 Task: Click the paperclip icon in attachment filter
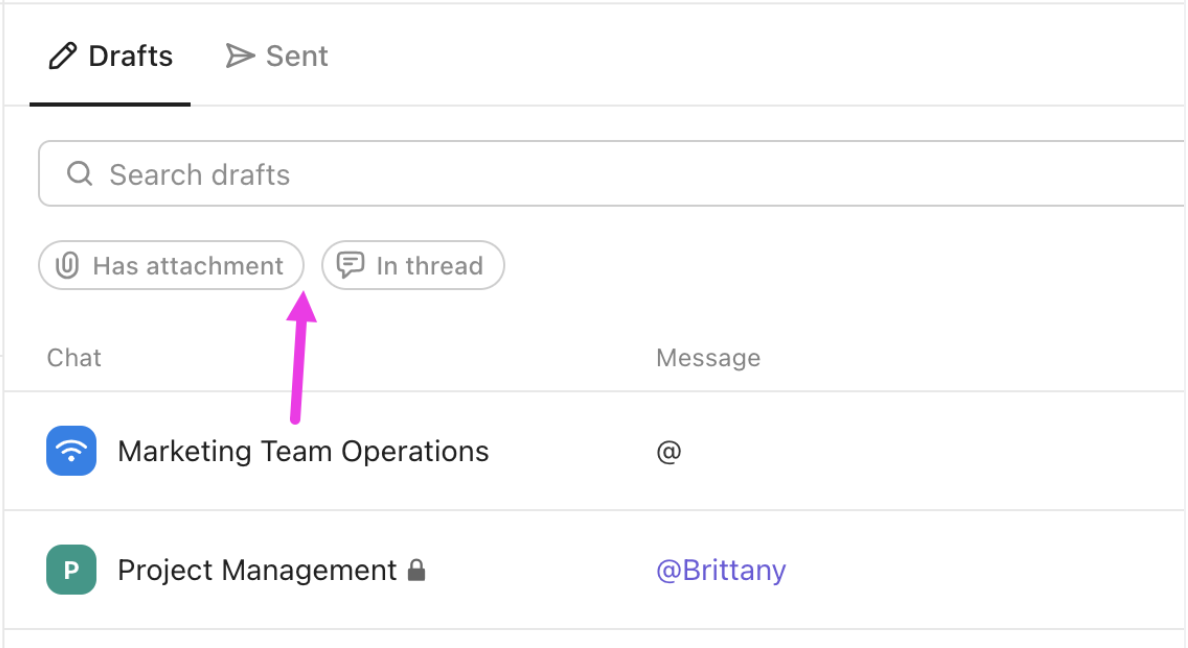67,266
